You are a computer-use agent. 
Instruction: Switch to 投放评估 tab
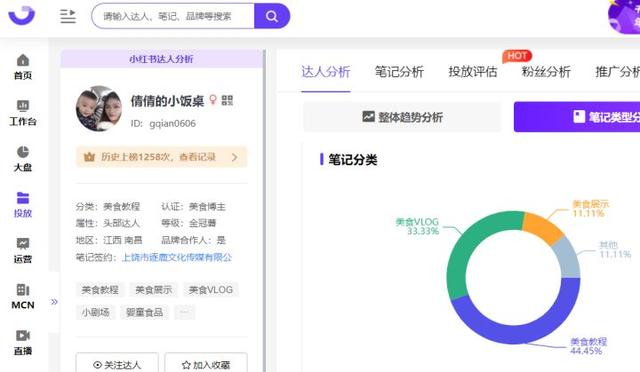[x=473, y=72]
